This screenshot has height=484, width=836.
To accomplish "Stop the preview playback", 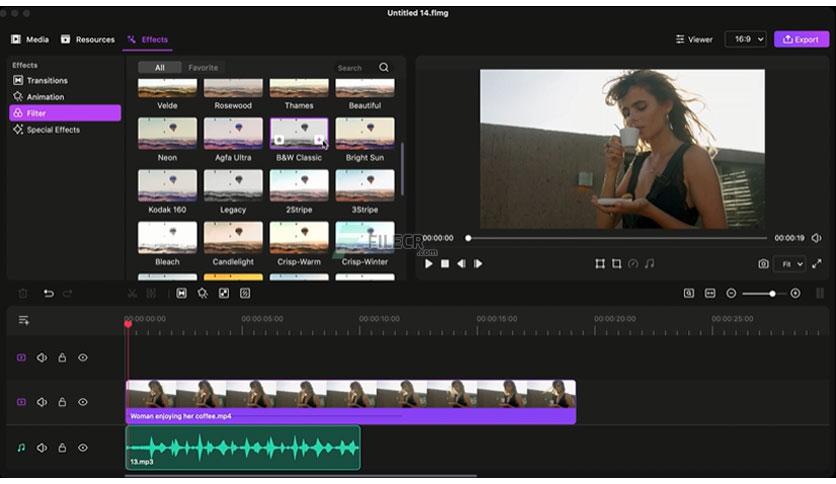I will 445,264.
